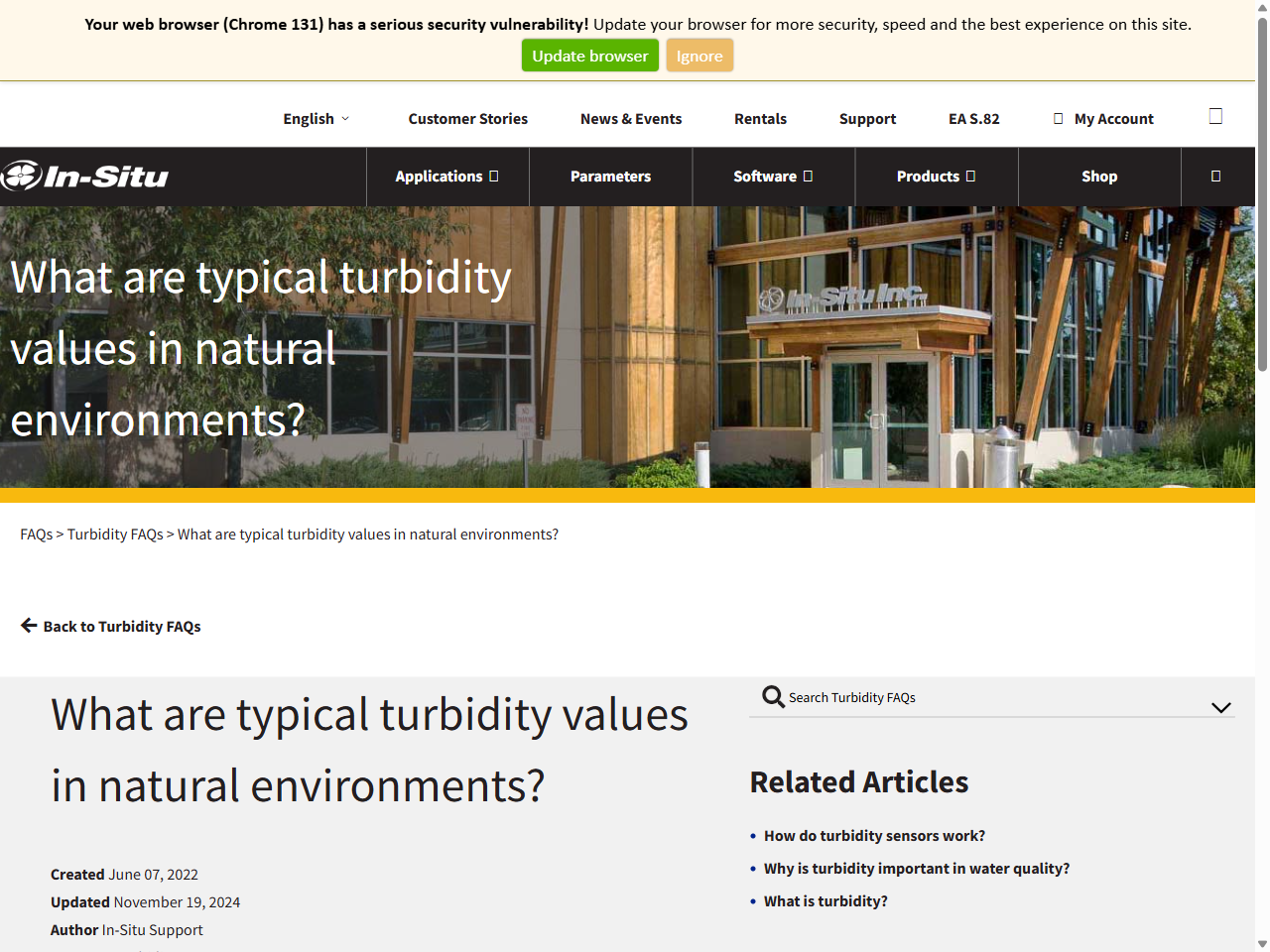Click the magnifier icon in FAQ search
This screenshot has width=1270, height=952.
point(773,697)
